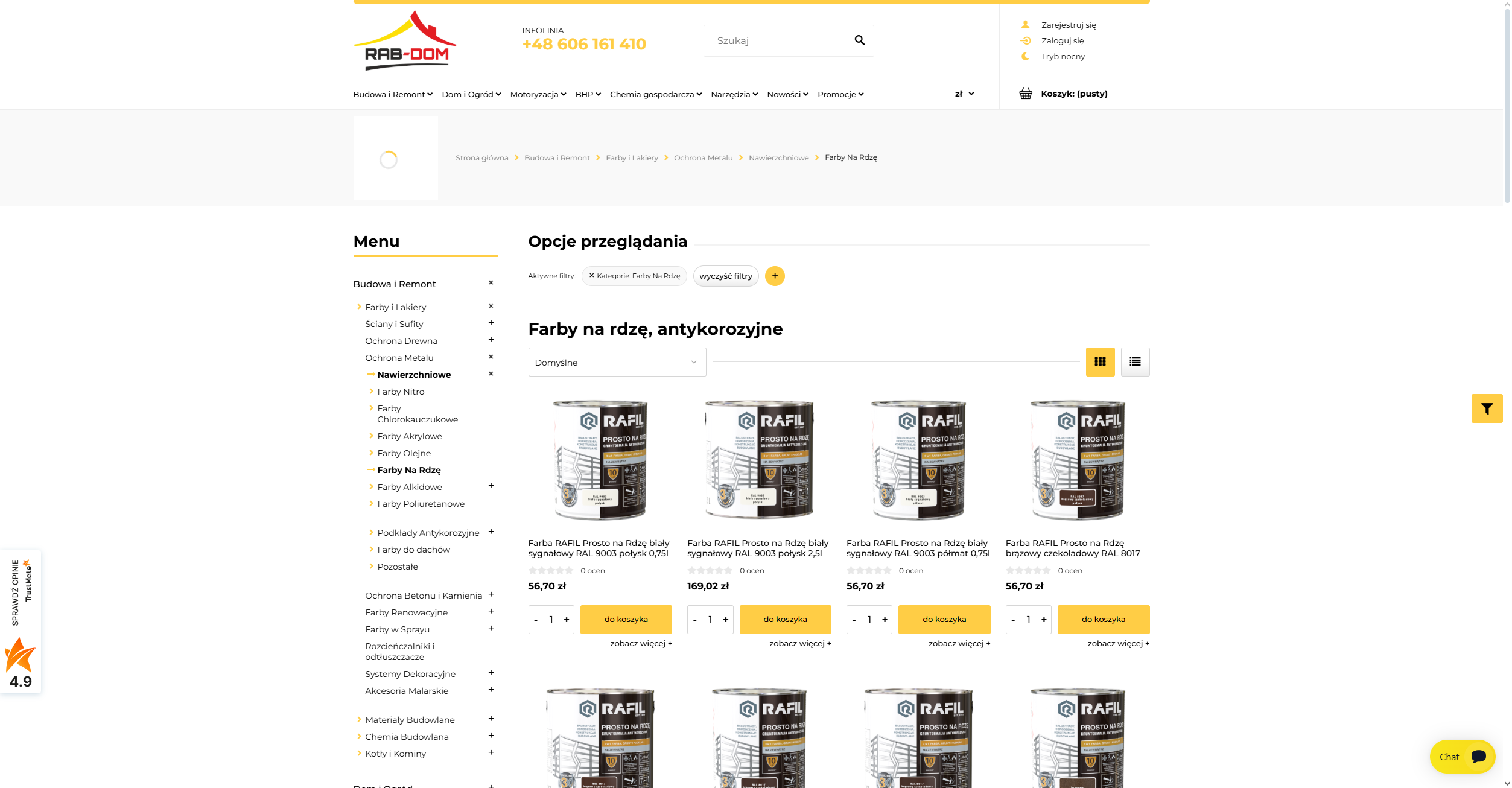Viewport: 1512px width, 788px height.
Task: Open the Domyślne sorting dropdown
Action: 617,363
